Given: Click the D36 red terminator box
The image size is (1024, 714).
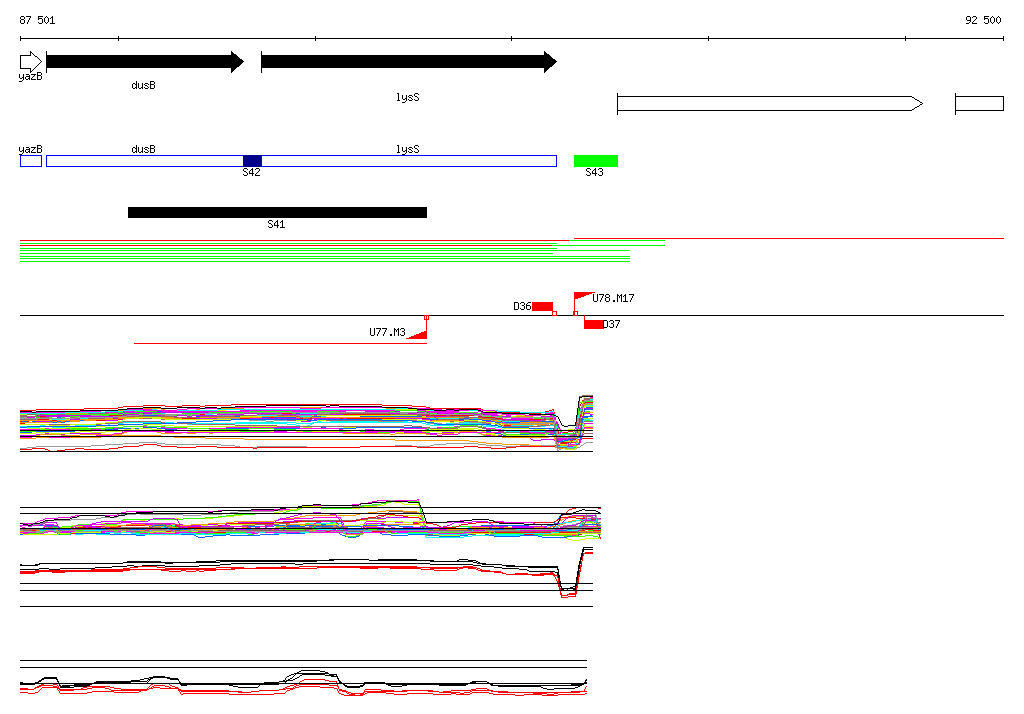Looking at the screenshot, I should (x=543, y=306).
